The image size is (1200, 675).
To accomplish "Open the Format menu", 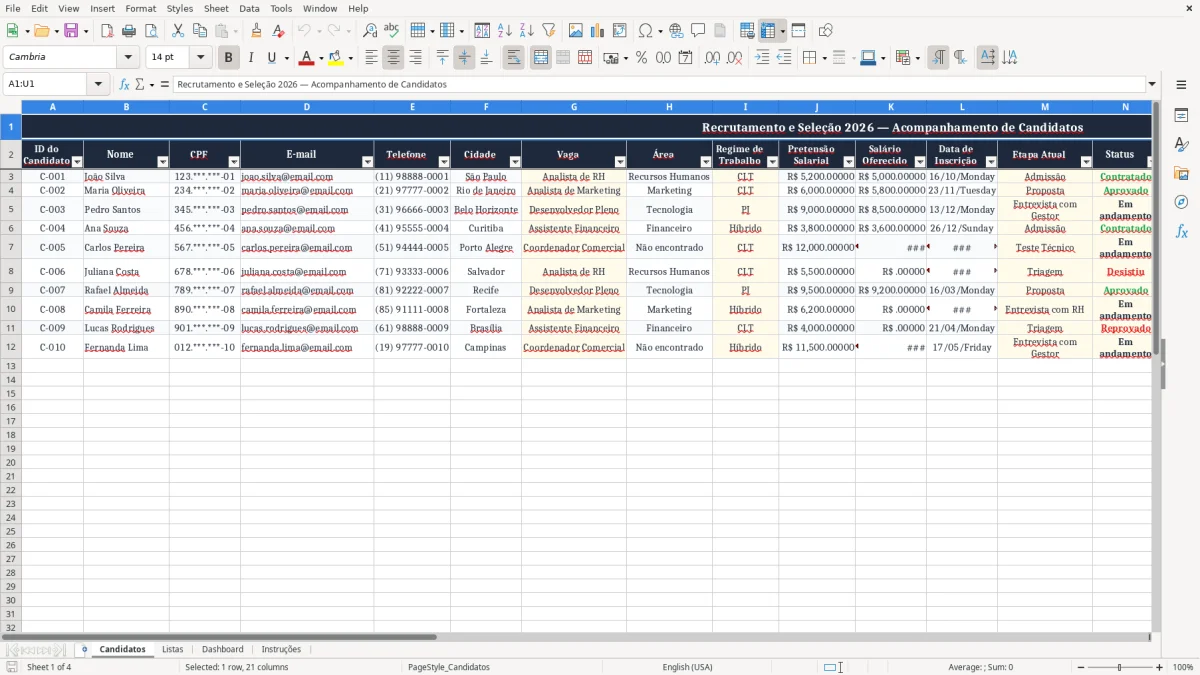I will pyautogui.click(x=141, y=8).
